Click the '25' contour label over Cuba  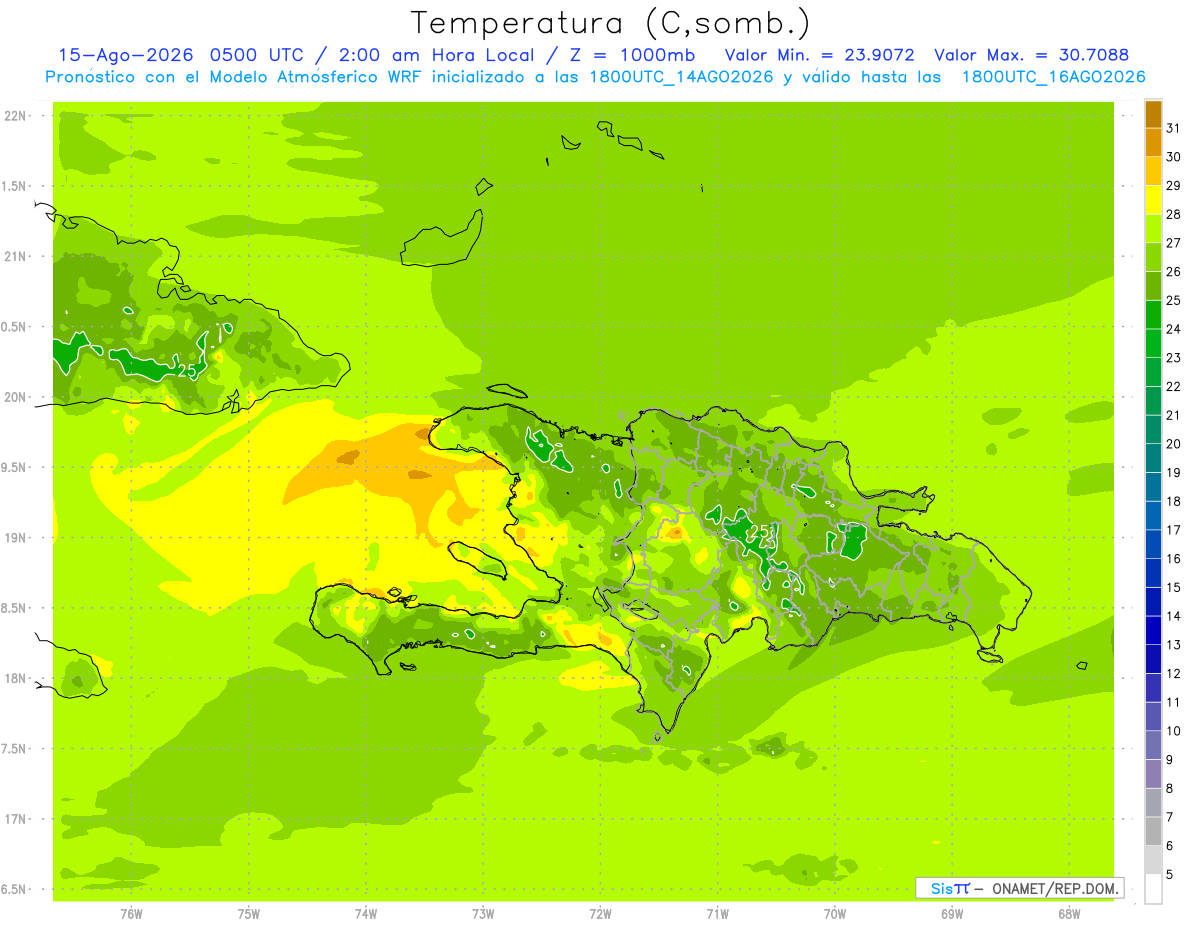[x=187, y=370]
